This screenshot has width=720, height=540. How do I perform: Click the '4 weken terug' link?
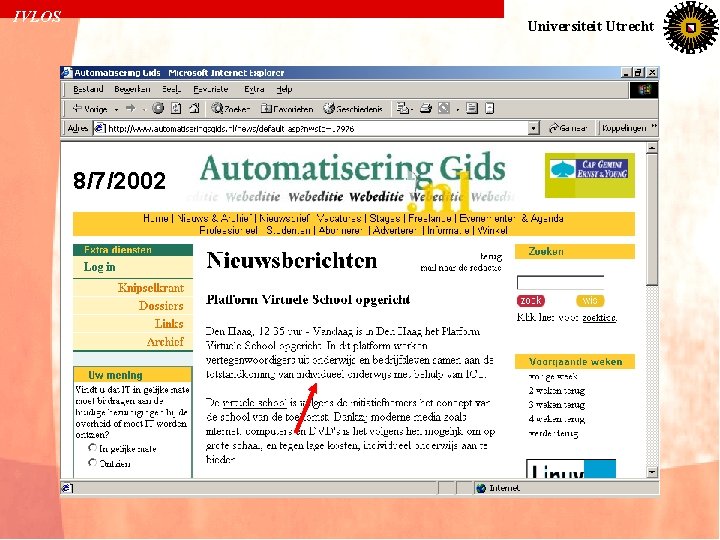point(557,419)
